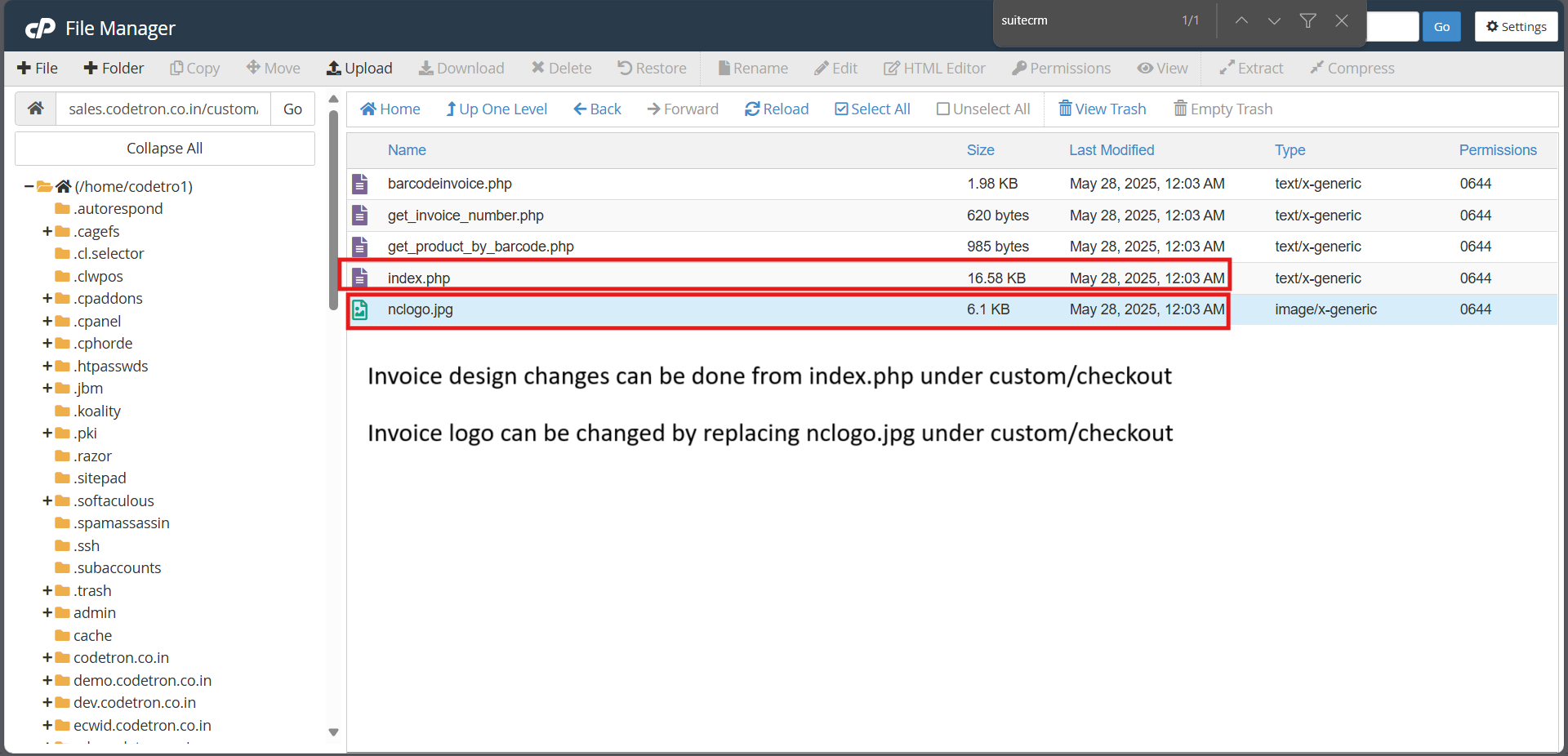Viewport: 1568px width, 756px height.
Task: Expand the .htpasswds folder
Action: pyautogui.click(x=47, y=367)
